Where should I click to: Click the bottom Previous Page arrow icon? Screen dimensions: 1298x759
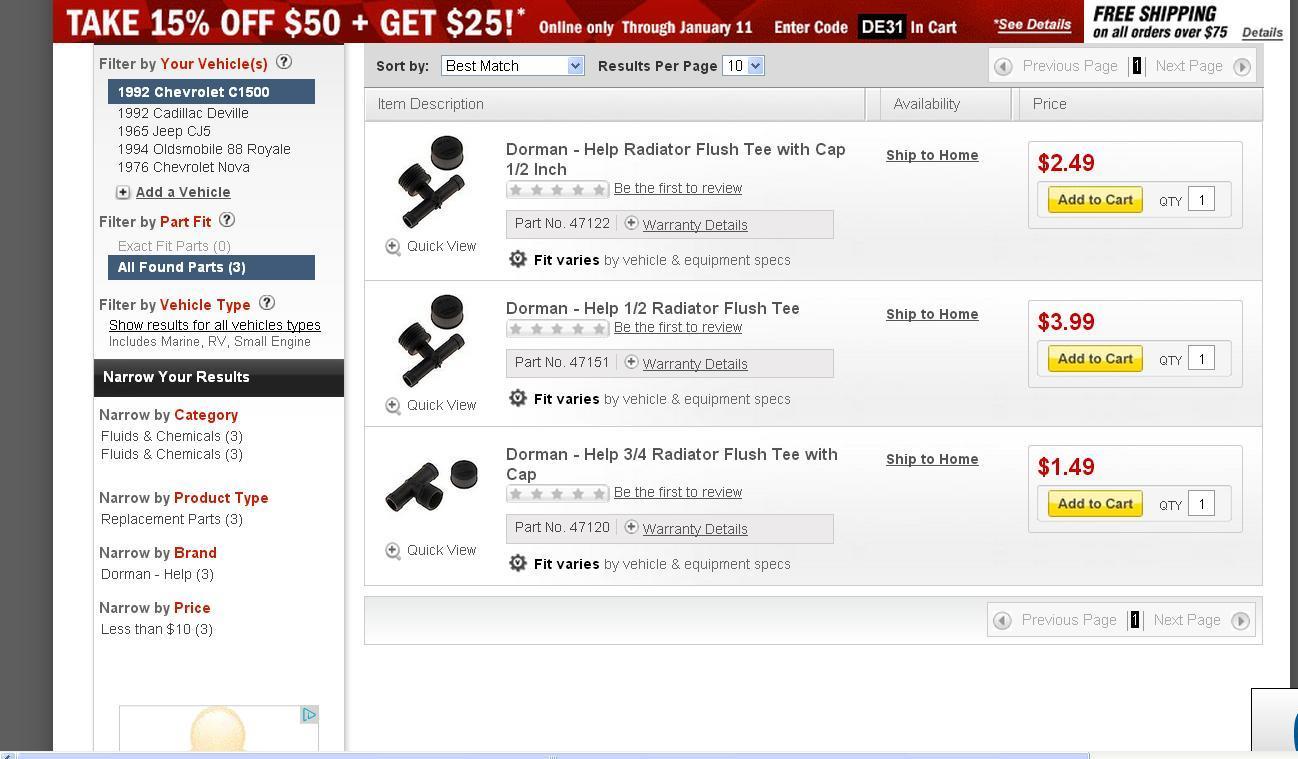[x=1001, y=621]
